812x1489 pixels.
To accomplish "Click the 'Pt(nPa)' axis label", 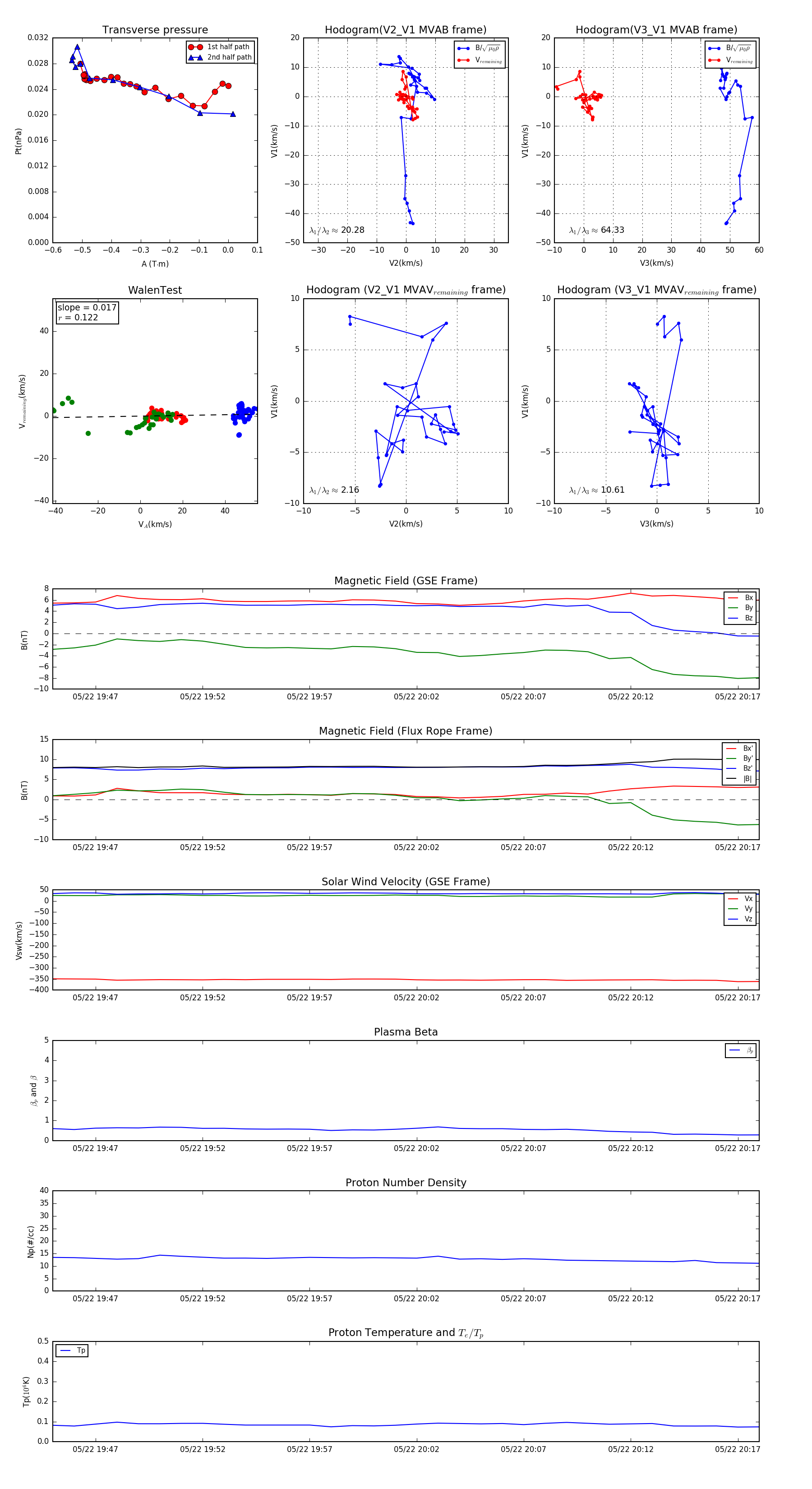I will [18, 141].
